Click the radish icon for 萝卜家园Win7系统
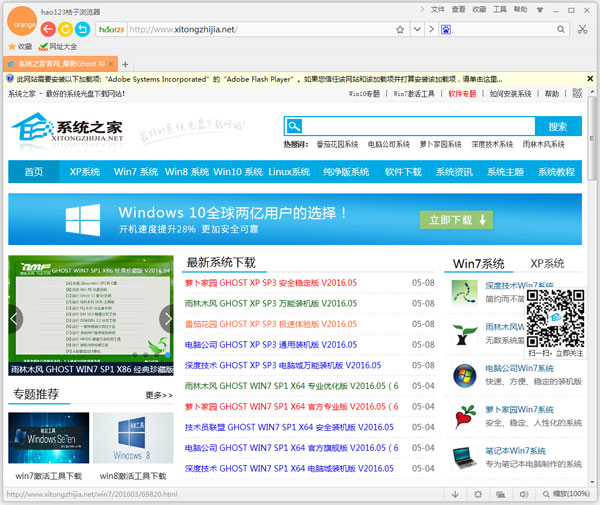Image resolution: width=600 pixels, height=505 pixels. (x=465, y=417)
